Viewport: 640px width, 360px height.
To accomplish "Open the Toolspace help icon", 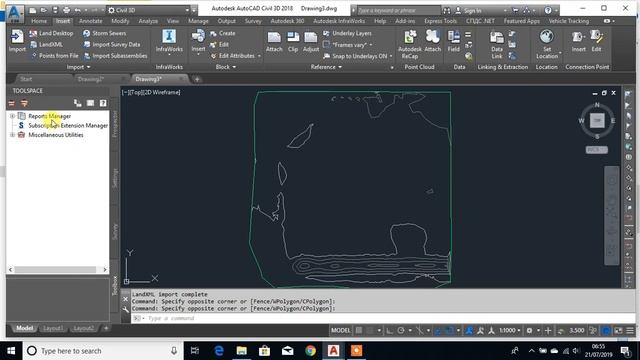I will (x=103, y=103).
